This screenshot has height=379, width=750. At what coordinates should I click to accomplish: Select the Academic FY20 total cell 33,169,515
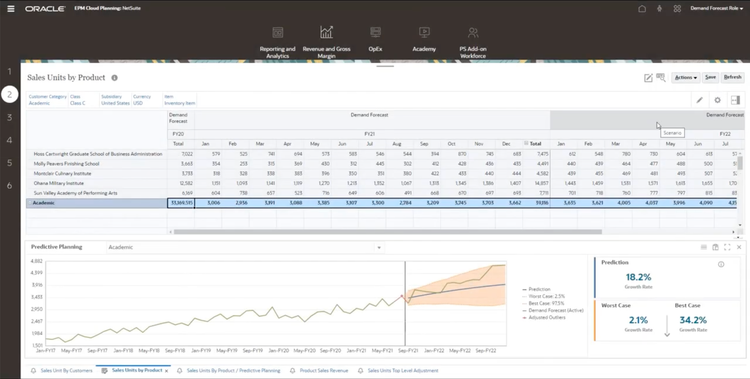[x=181, y=203]
